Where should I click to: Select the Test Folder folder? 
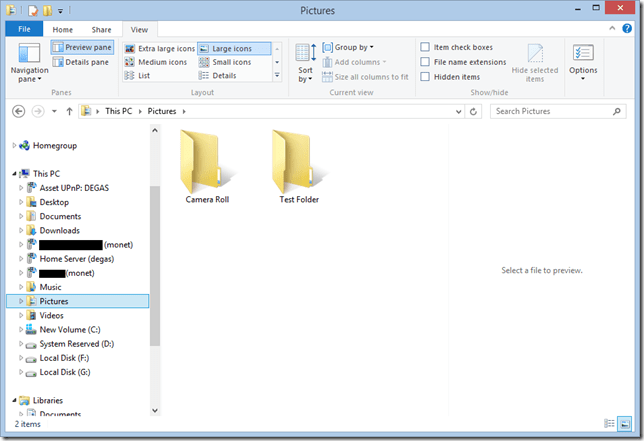click(x=299, y=167)
